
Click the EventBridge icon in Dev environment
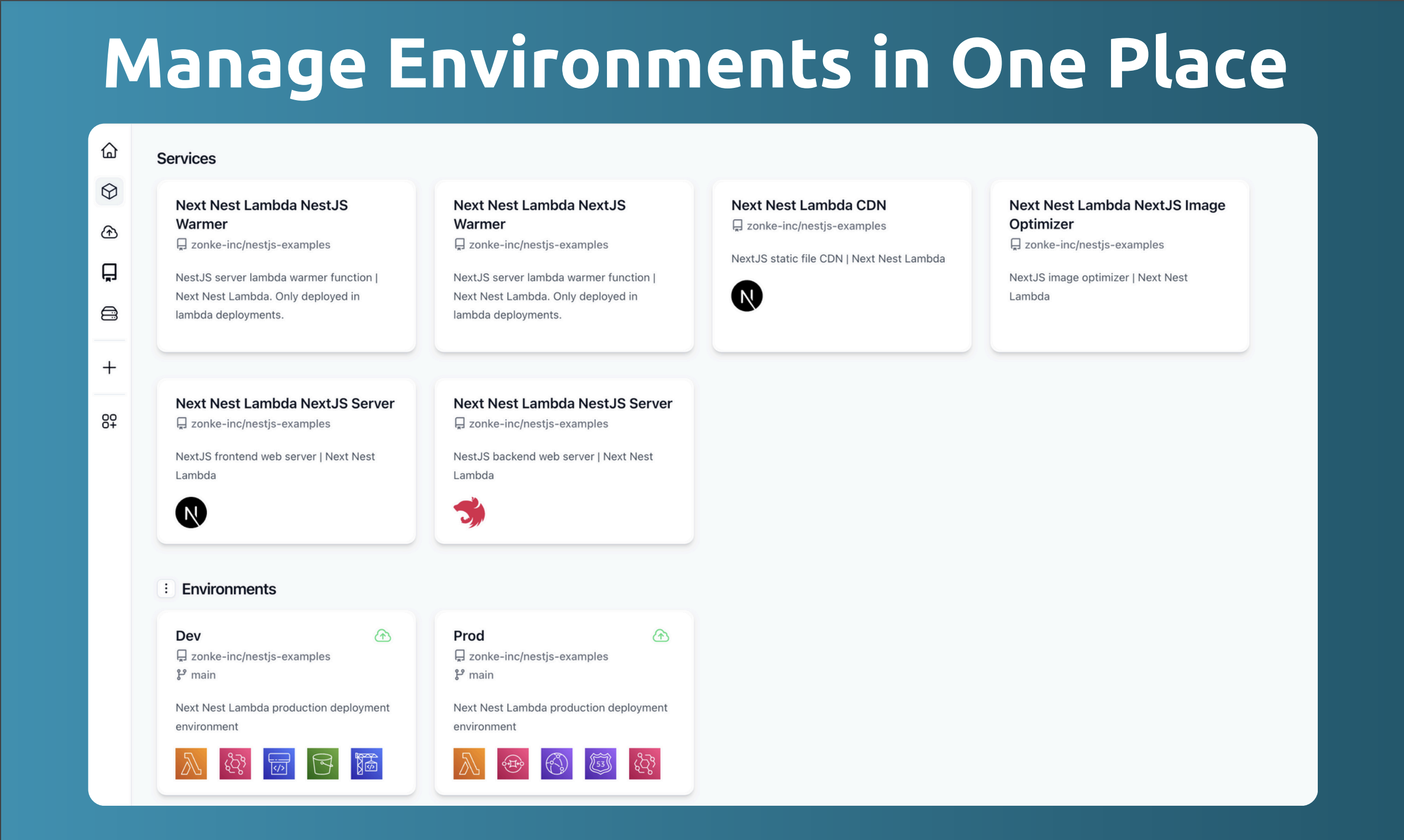(235, 764)
